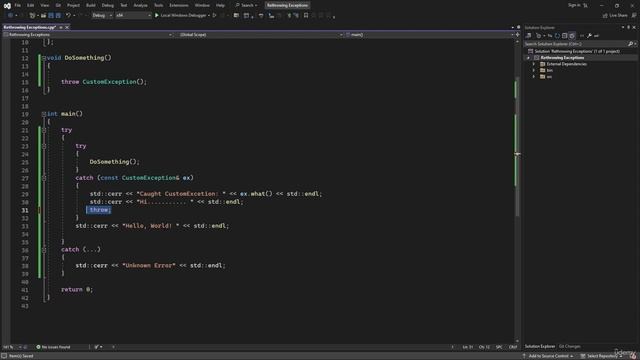640x360 pixels.
Task: Click Solution Explorer sync refresh icon
Action: pos(557,36)
